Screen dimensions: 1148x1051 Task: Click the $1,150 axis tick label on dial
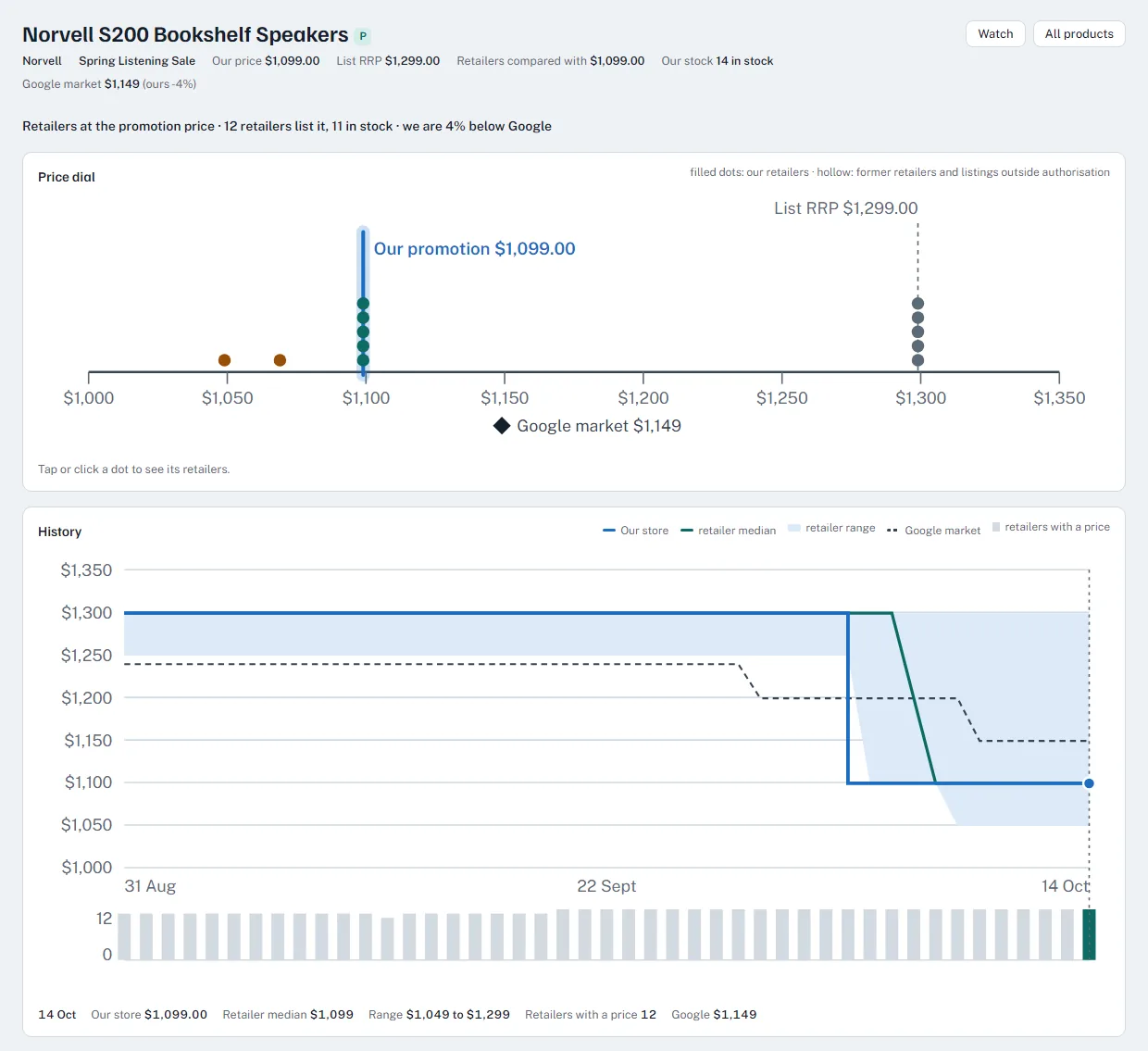pyautogui.click(x=505, y=398)
